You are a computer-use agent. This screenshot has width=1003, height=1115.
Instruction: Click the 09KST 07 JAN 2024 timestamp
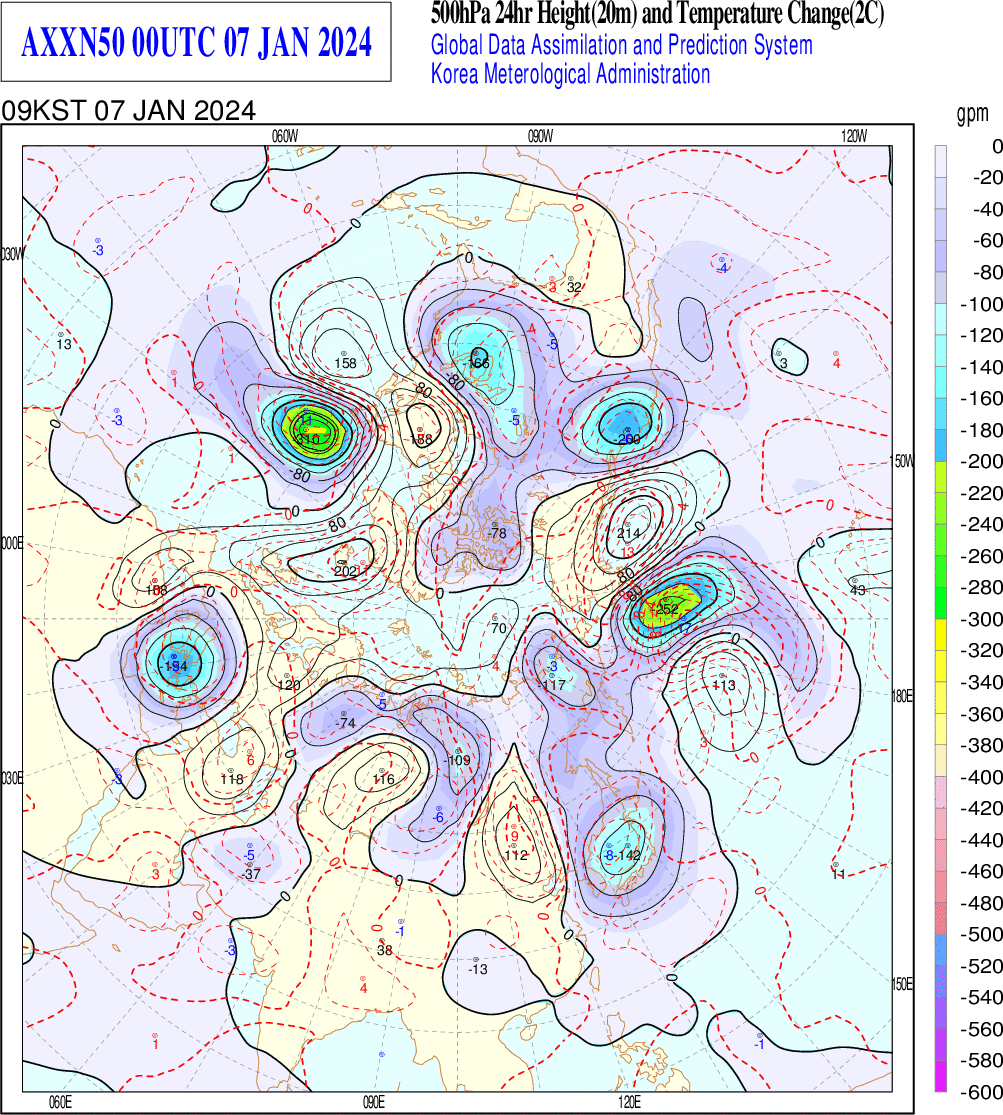tap(129, 111)
